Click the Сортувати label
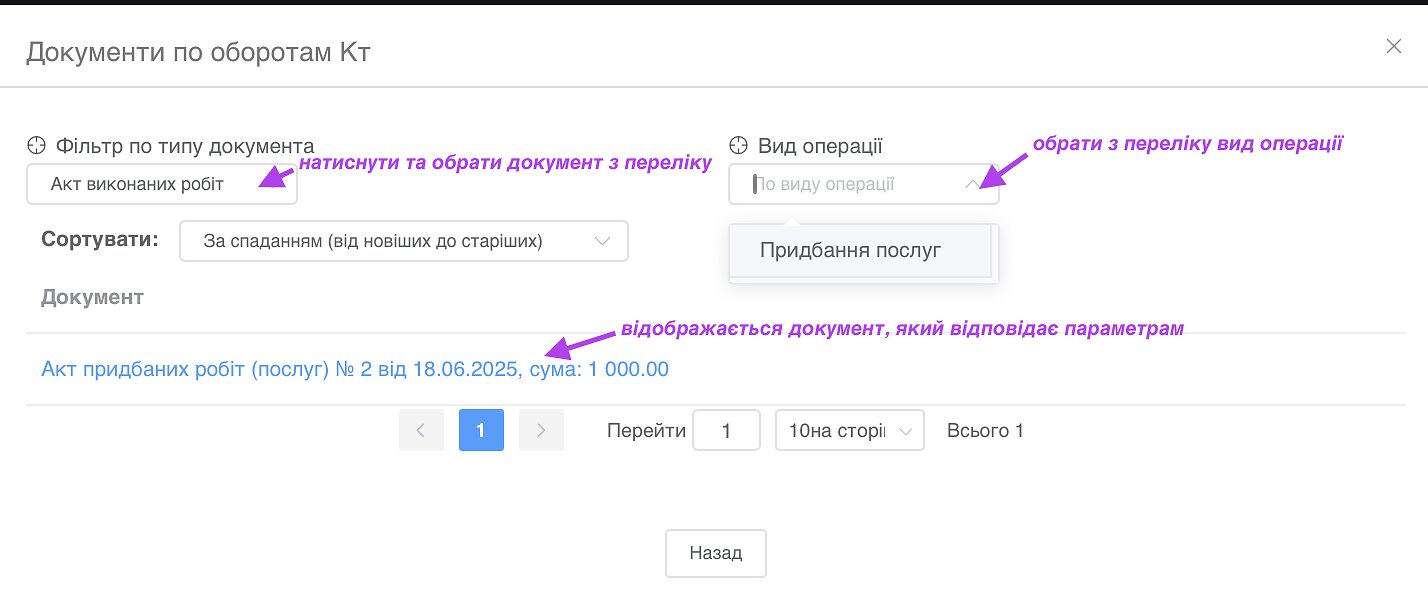This screenshot has width=1428, height=608. (x=100, y=240)
